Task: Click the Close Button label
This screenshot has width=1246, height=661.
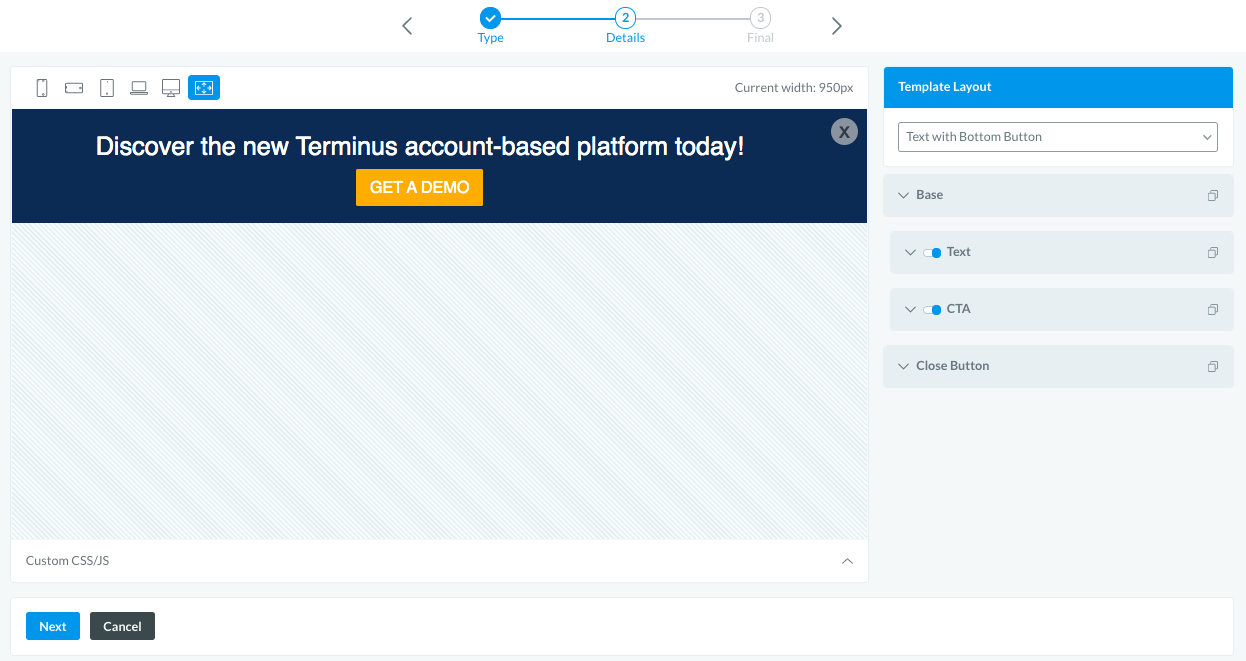Action: [x=952, y=366]
